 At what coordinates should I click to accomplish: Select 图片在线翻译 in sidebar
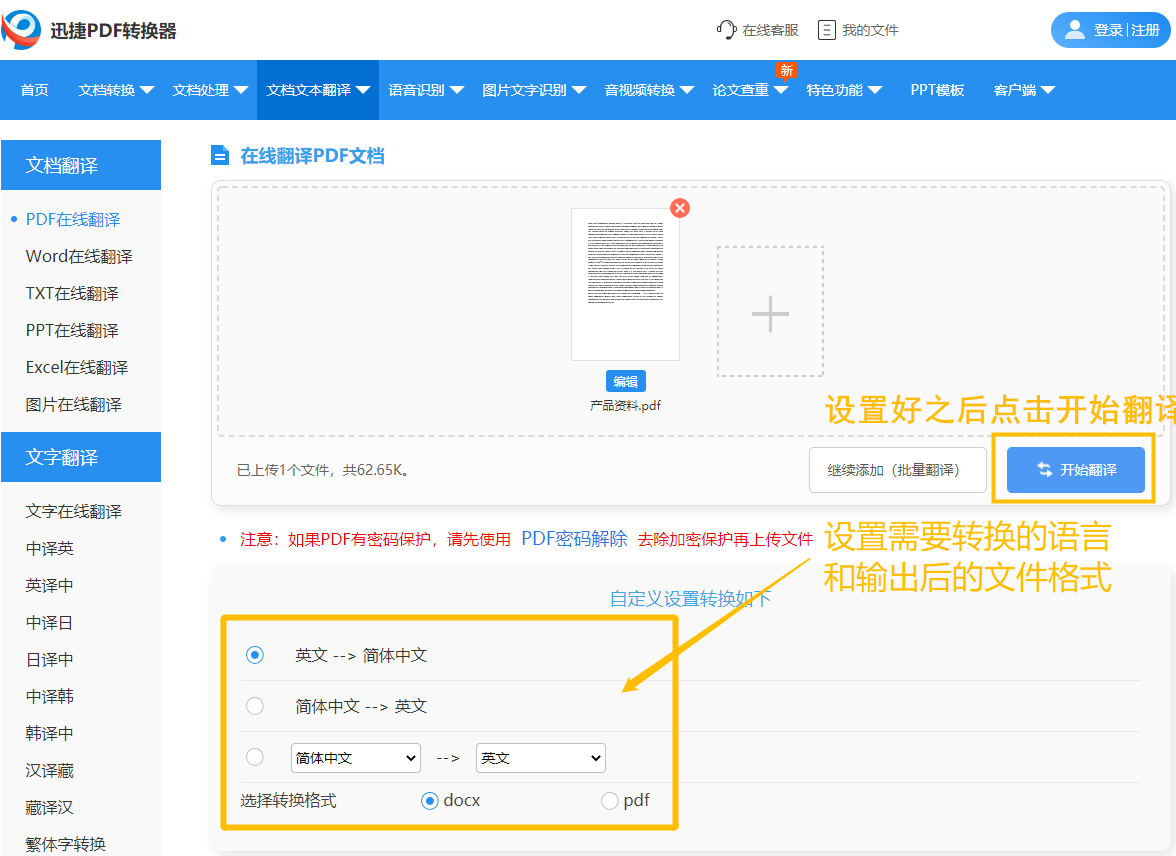pyautogui.click(x=74, y=404)
